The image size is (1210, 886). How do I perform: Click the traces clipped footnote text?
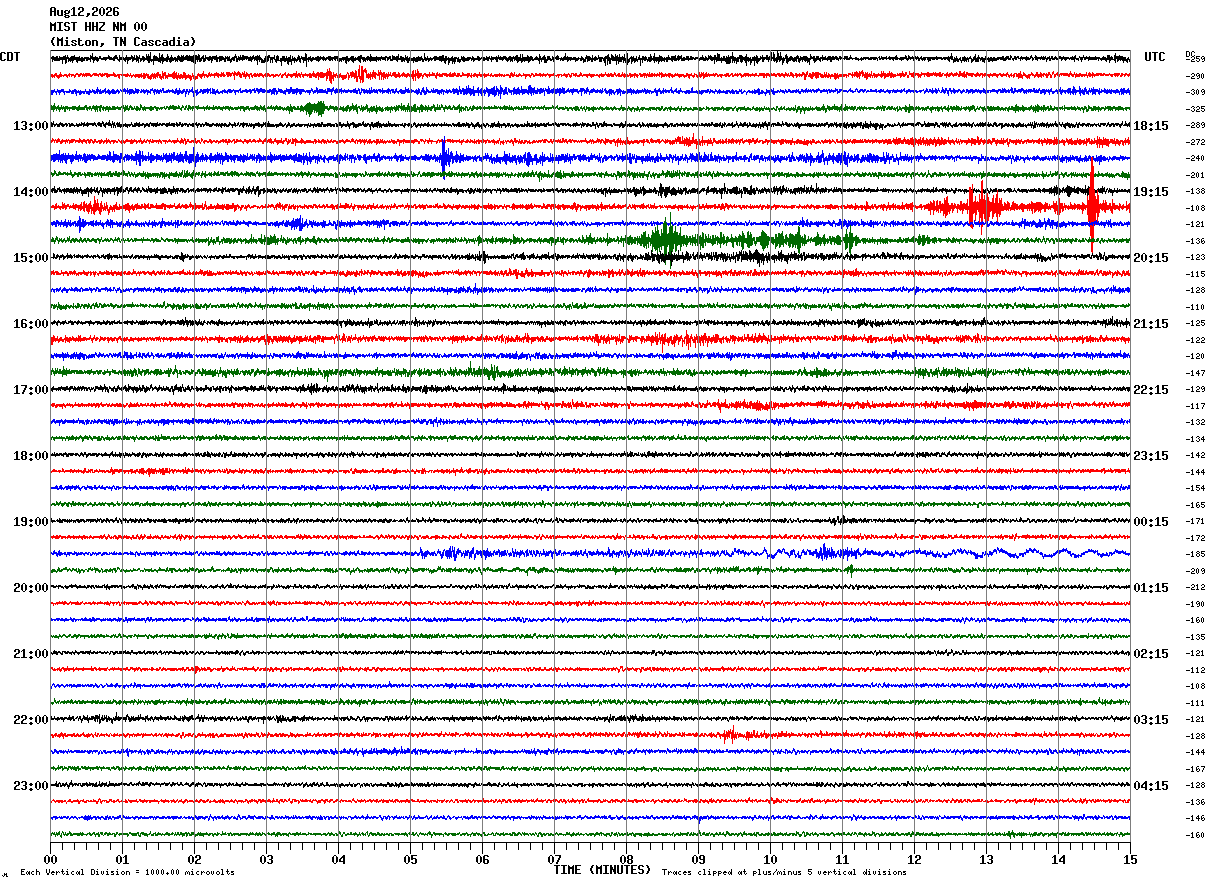coord(784,873)
